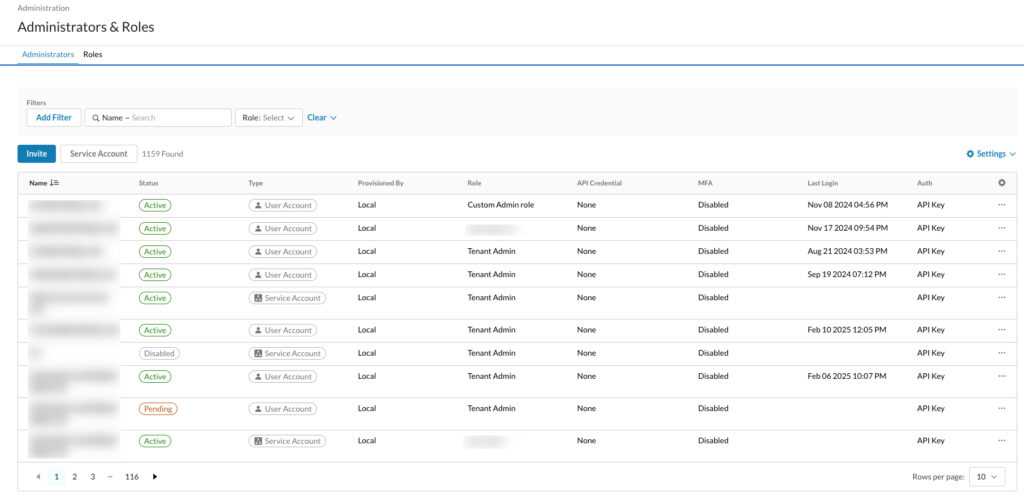This screenshot has width=1024, height=497.
Task: Click the Auth column header
Action: coord(925,184)
